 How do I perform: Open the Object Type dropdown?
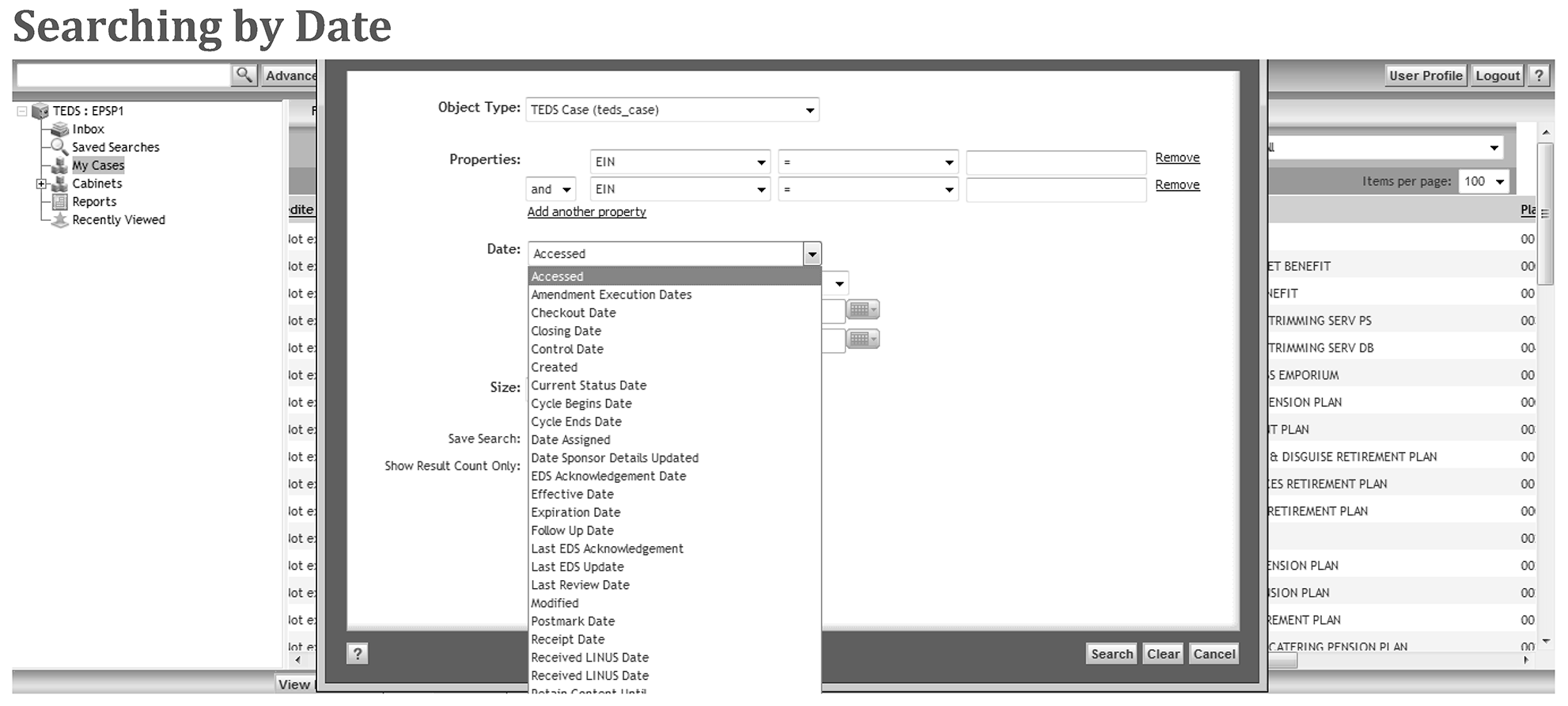pyautogui.click(x=672, y=110)
